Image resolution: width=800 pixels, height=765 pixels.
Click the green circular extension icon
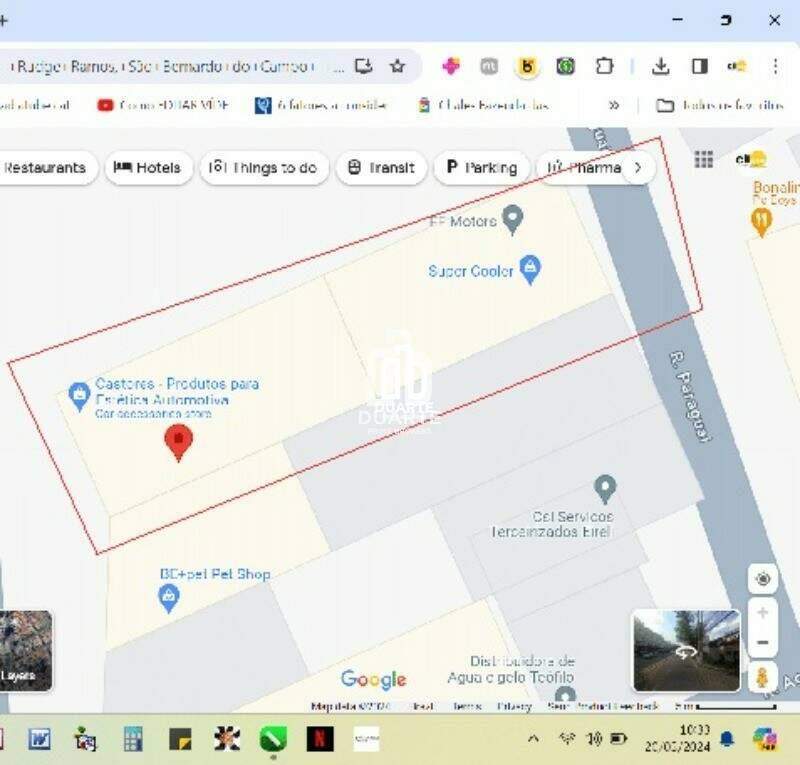tap(565, 66)
